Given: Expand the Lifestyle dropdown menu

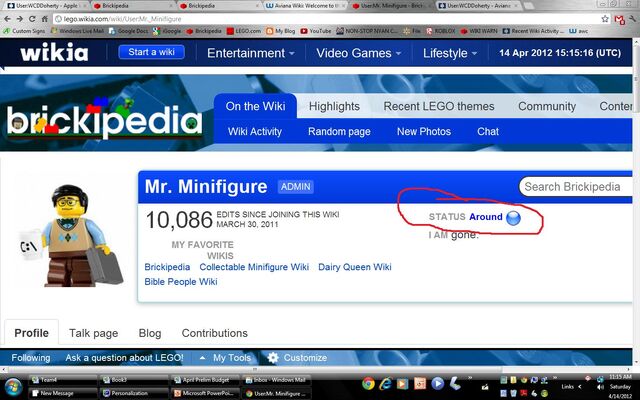Looking at the screenshot, I should click(450, 53).
